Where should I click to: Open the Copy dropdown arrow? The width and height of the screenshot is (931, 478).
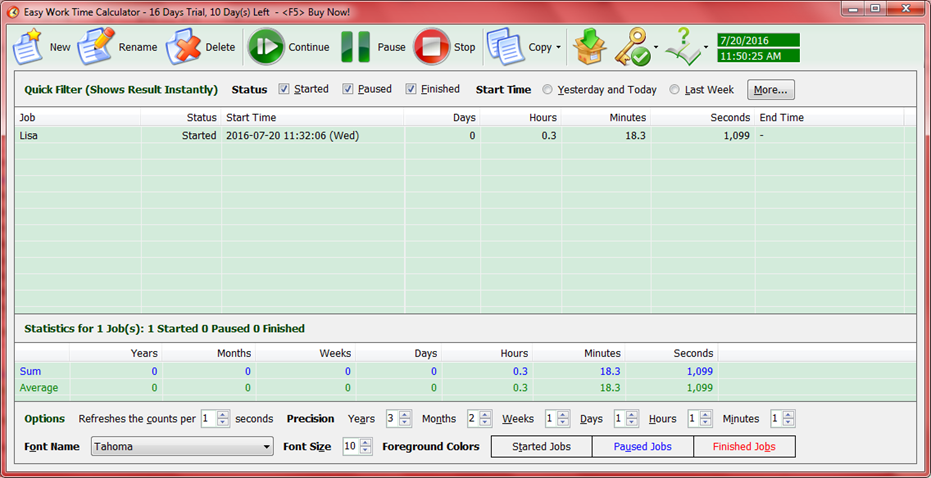coord(559,48)
